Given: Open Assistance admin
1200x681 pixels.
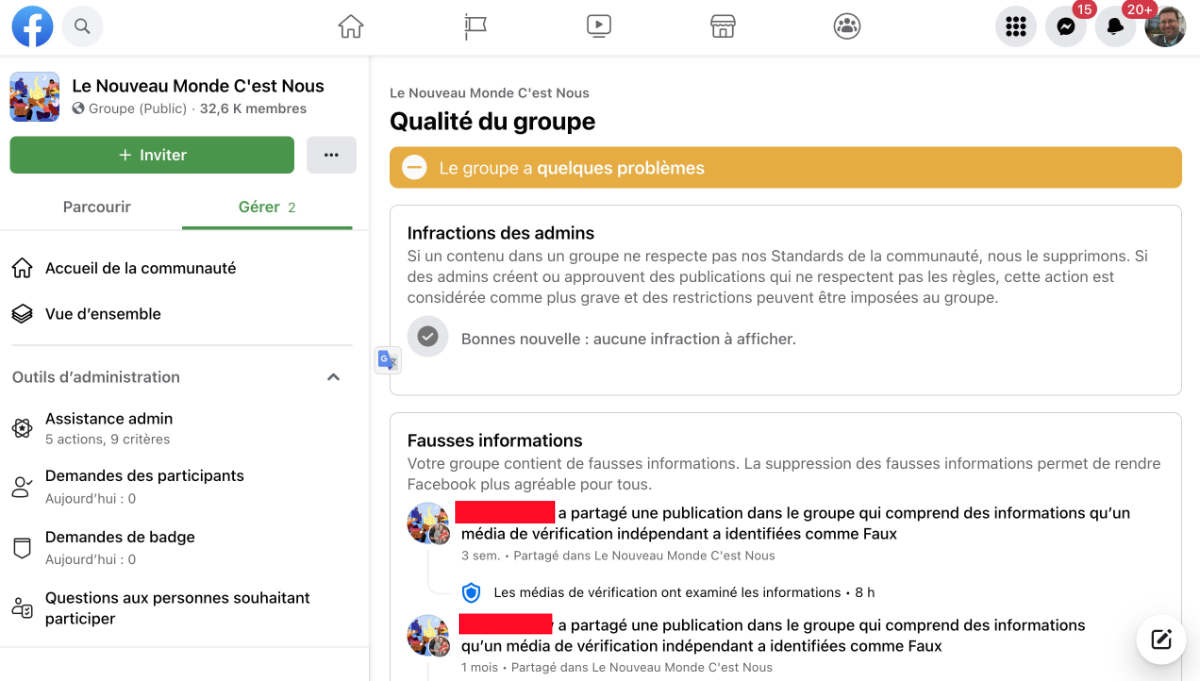Looking at the screenshot, I should click(180, 428).
